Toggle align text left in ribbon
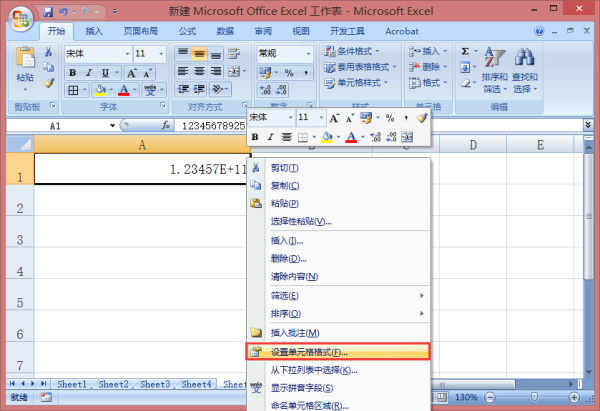This screenshot has width=600, height=411. pos(183,71)
